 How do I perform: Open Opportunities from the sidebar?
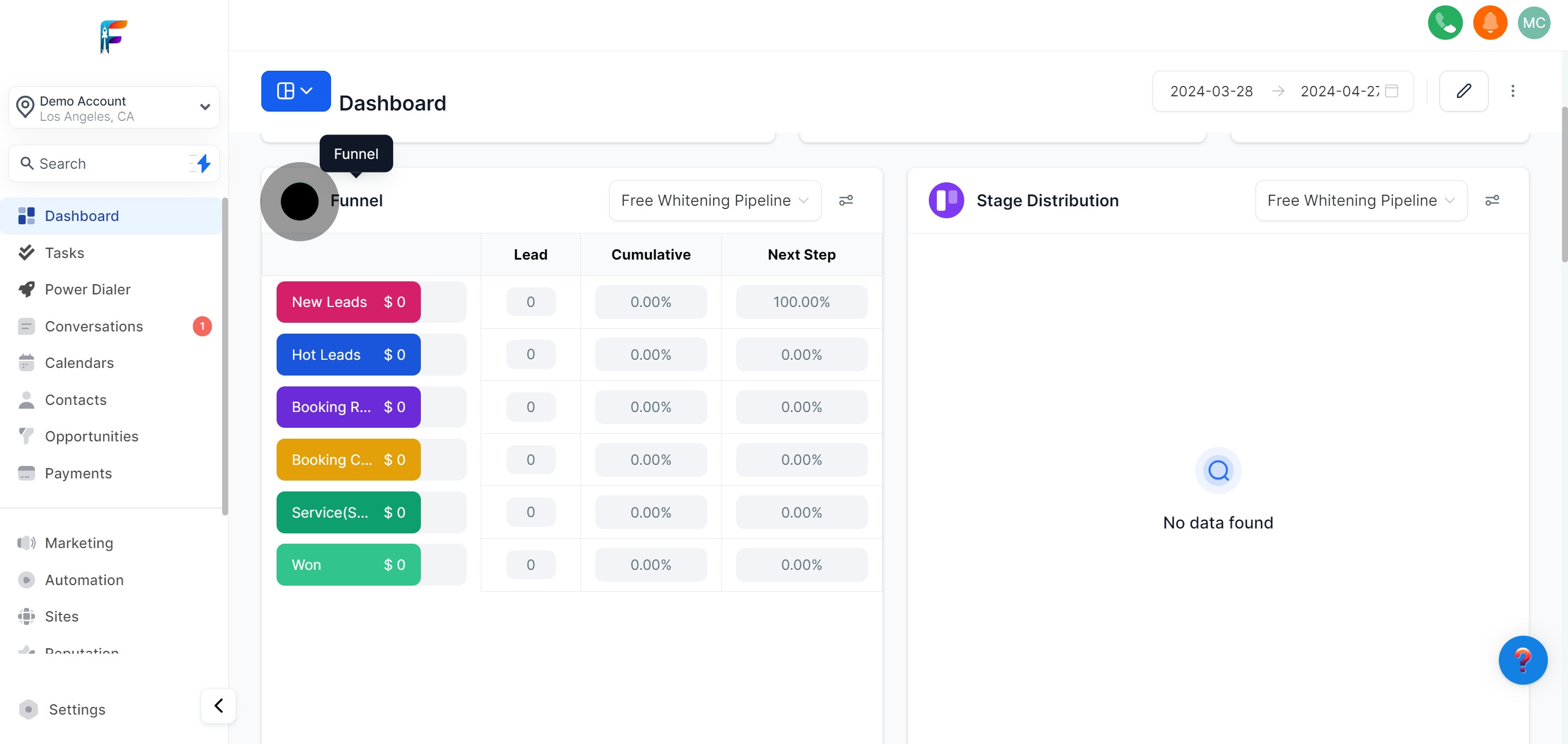91,436
